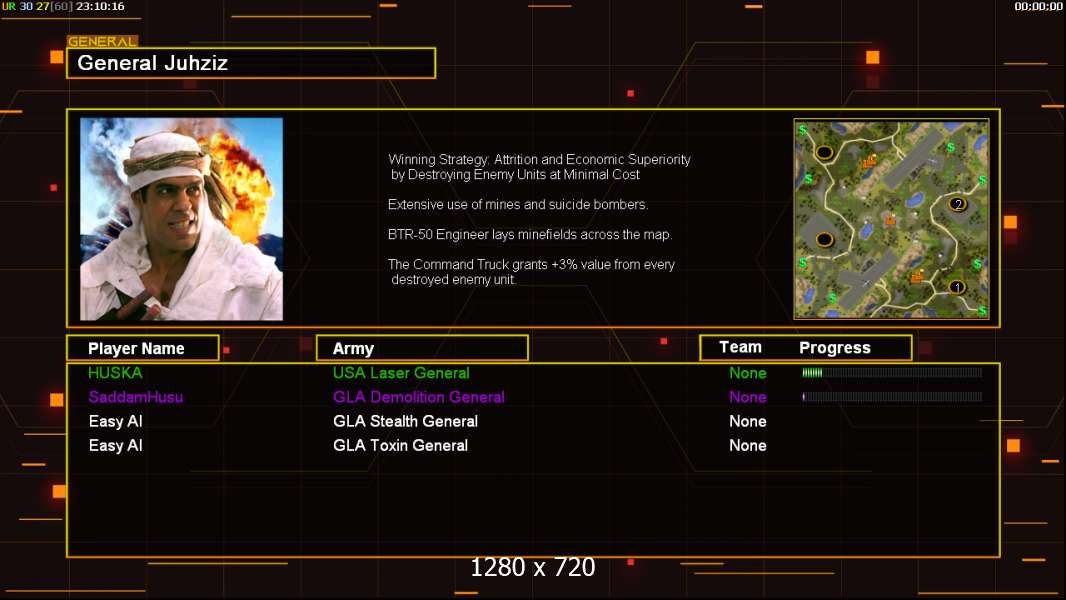The height and width of the screenshot is (600, 1066).
Task: Click the orange tech building icon in minimap's upper area
Action: [870, 161]
